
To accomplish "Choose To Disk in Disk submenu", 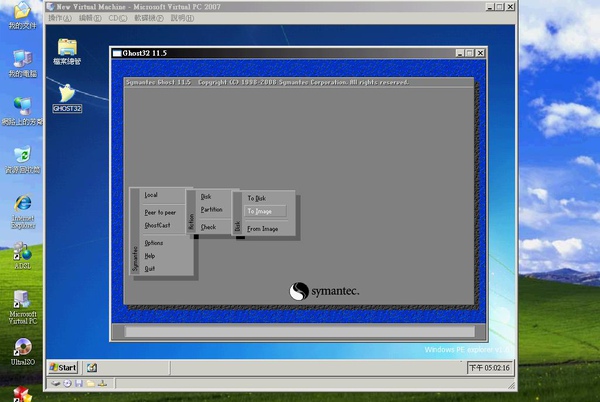I will point(256,198).
